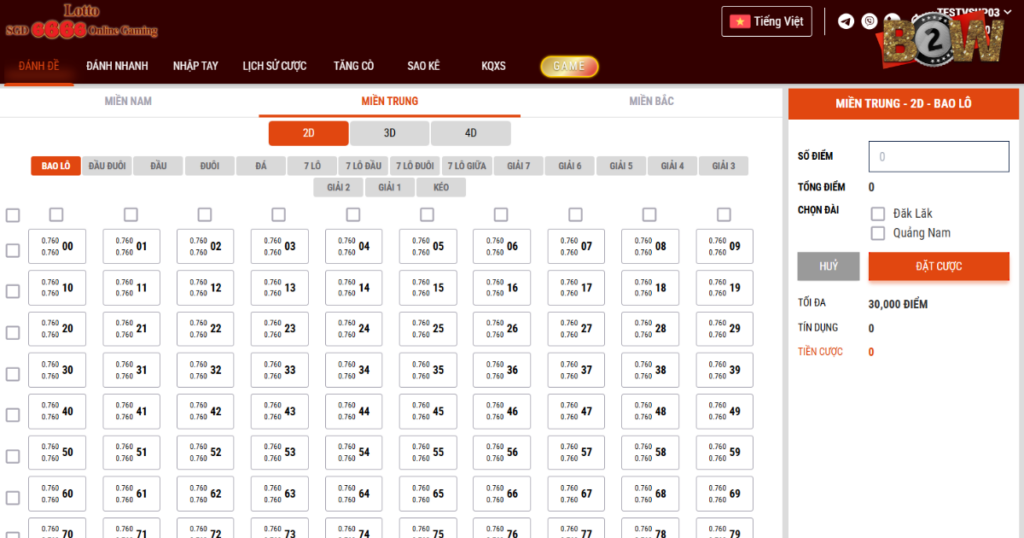The width and height of the screenshot is (1024, 538).
Task: Tick the column checkbox above number 09
Action: click(x=724, y=215)
